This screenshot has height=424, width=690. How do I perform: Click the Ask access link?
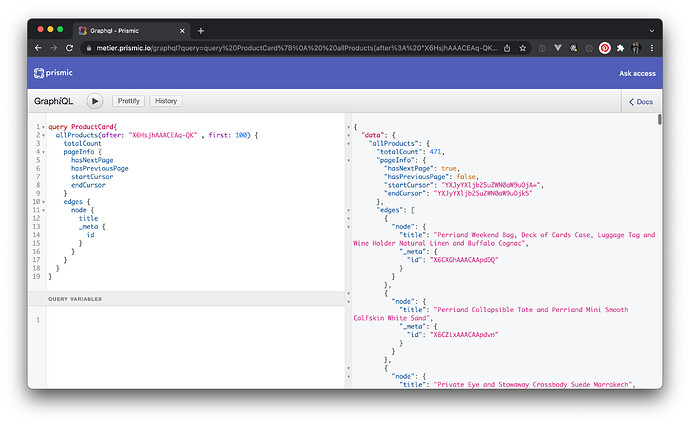pyautogui.click(x=637, y=73)
